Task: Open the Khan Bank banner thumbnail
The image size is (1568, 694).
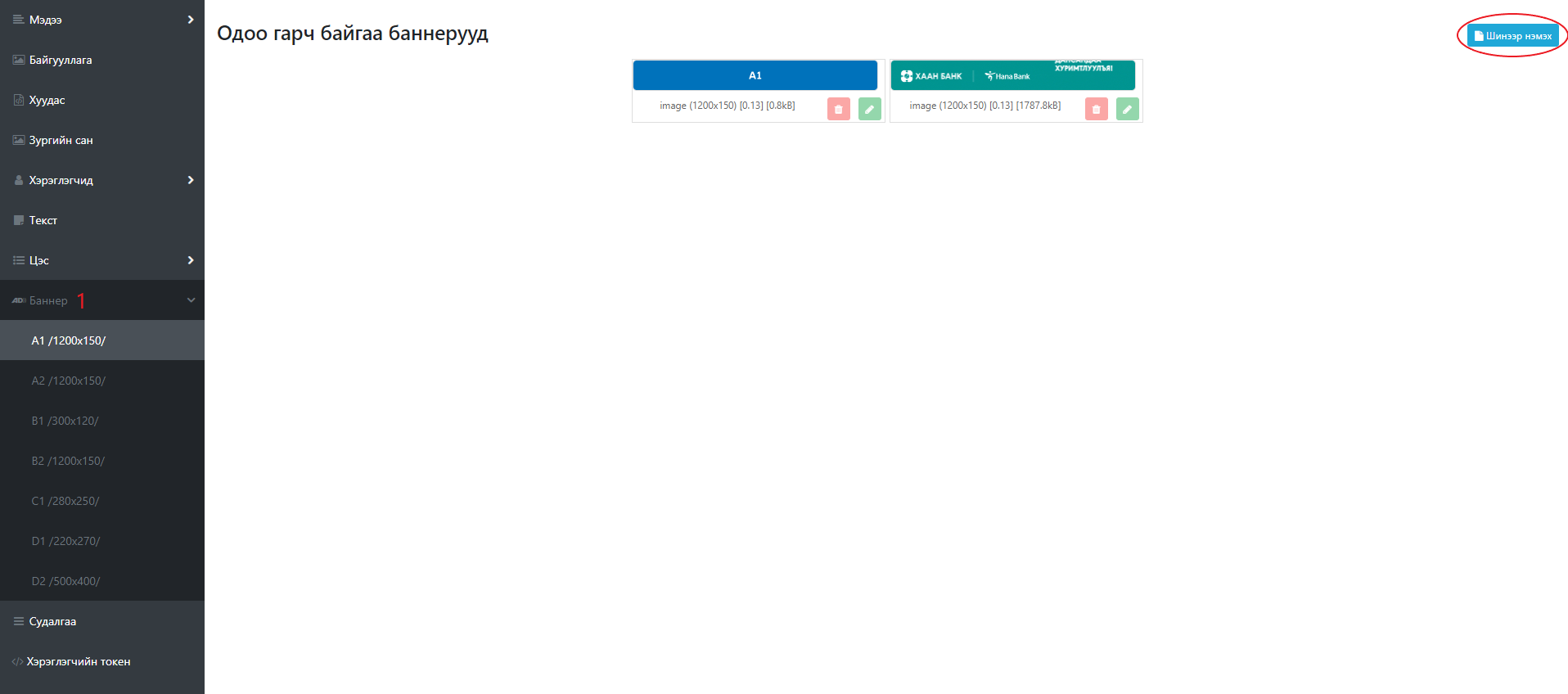Action: (1012, 75)
